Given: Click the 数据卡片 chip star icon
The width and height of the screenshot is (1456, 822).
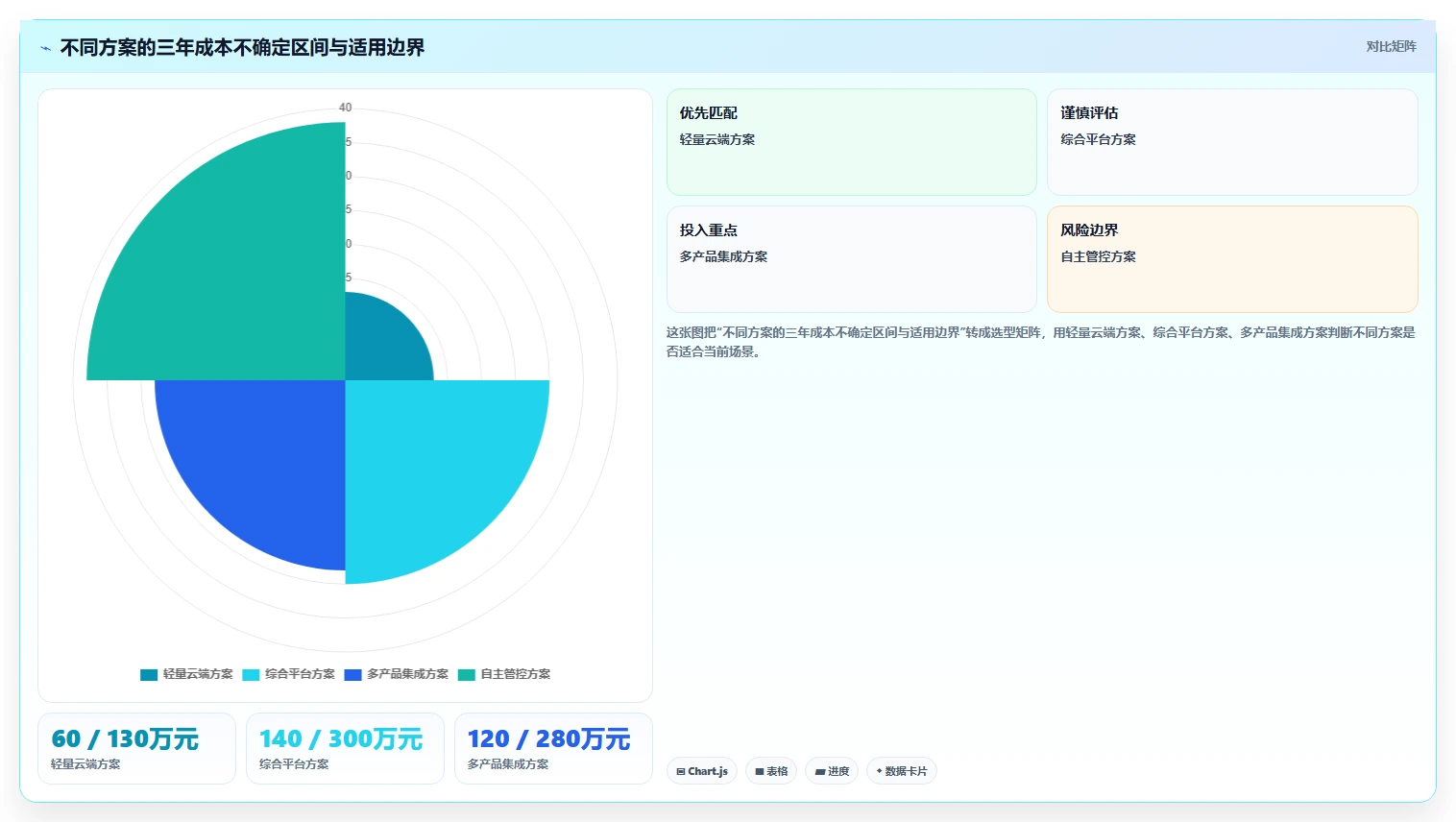Looking at the screenshot, I should [879, 771].
